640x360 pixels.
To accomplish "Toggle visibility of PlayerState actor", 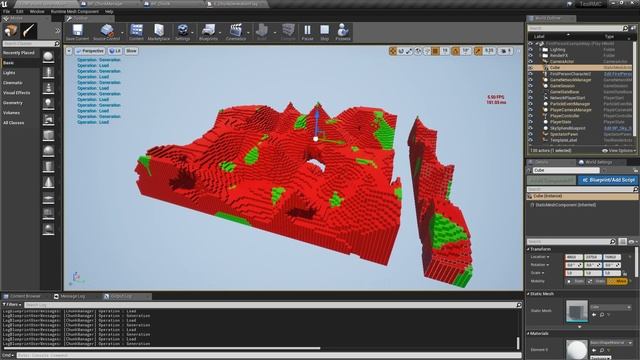I will pyautogui.click(x=531, y=122).
